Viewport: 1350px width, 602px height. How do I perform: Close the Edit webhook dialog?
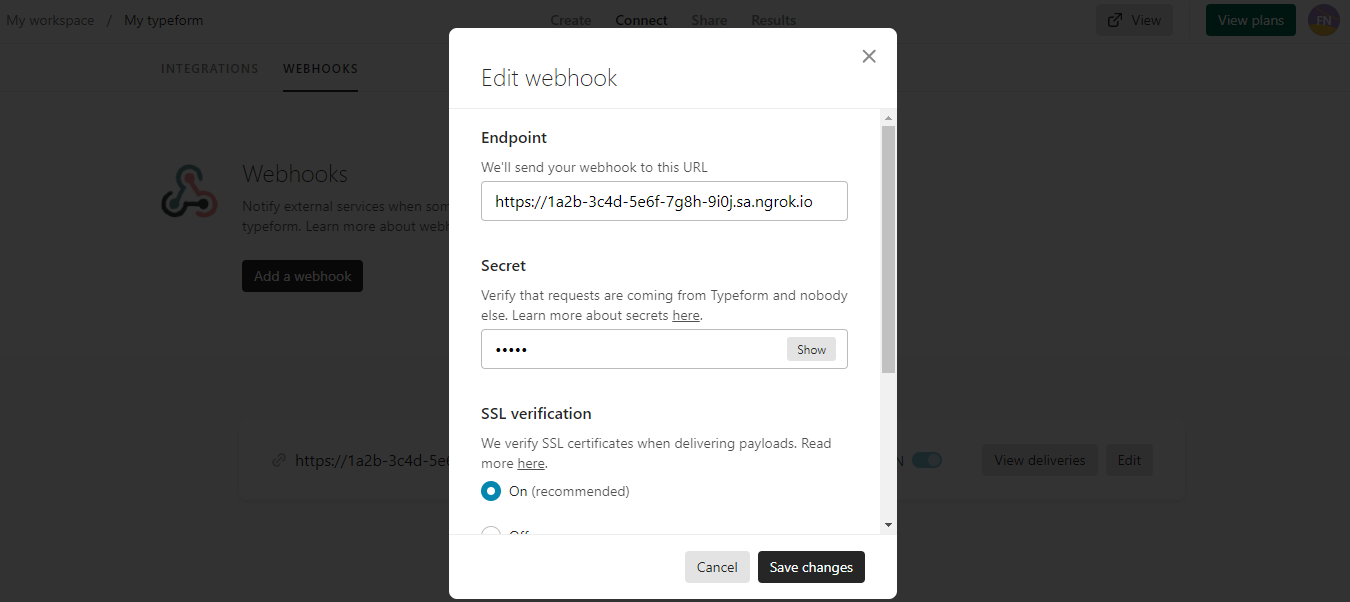point(868,56)
